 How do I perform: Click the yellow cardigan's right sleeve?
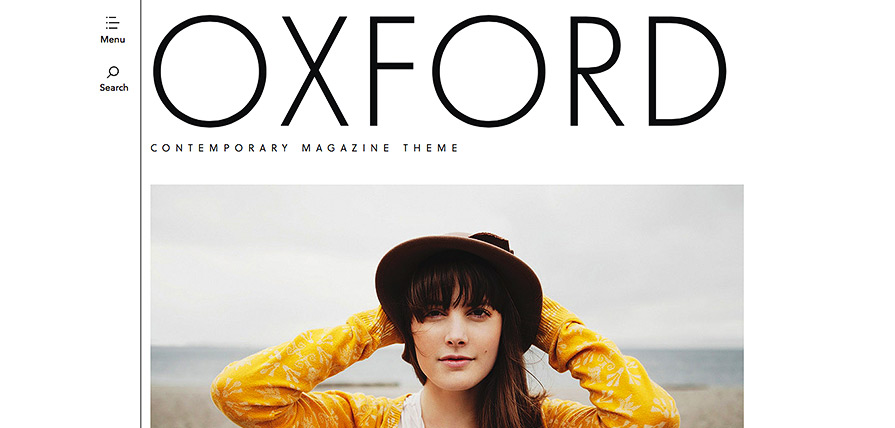point(605,365)
